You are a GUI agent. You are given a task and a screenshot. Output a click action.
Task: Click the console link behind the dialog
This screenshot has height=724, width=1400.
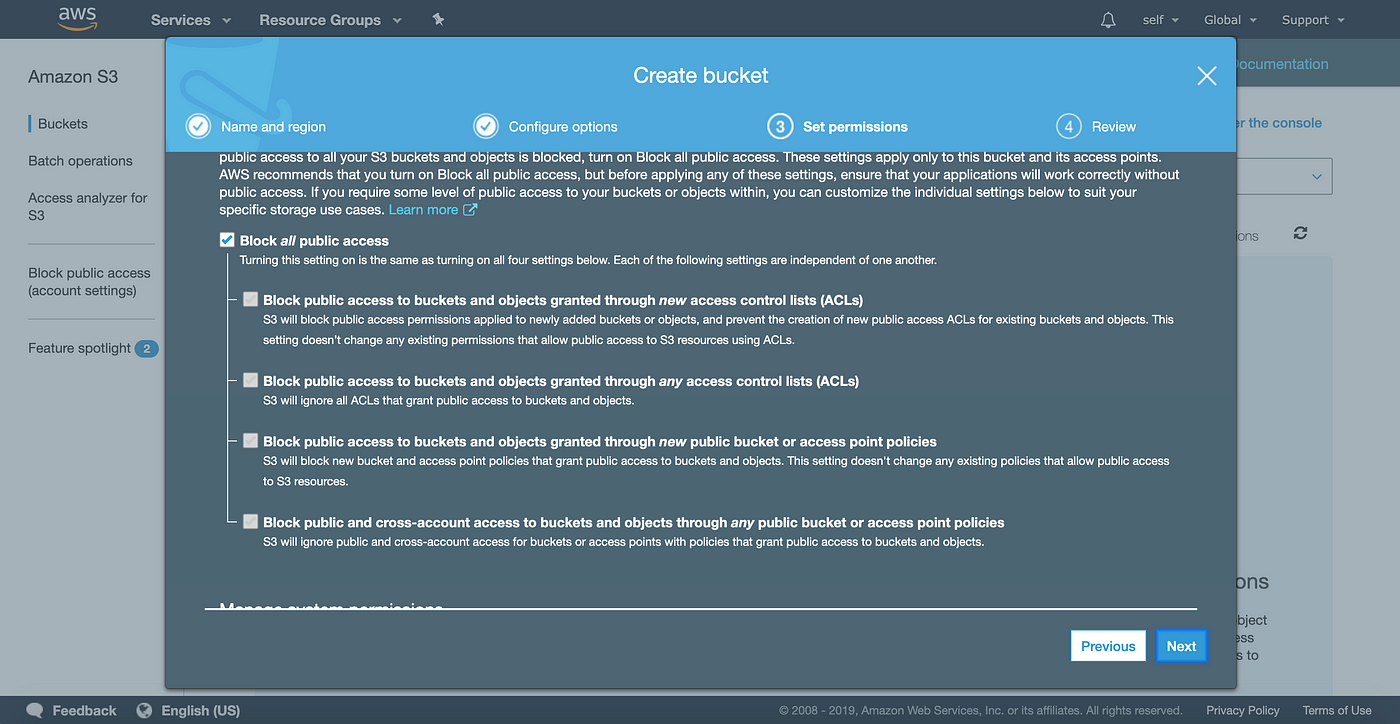(1279, 123)
